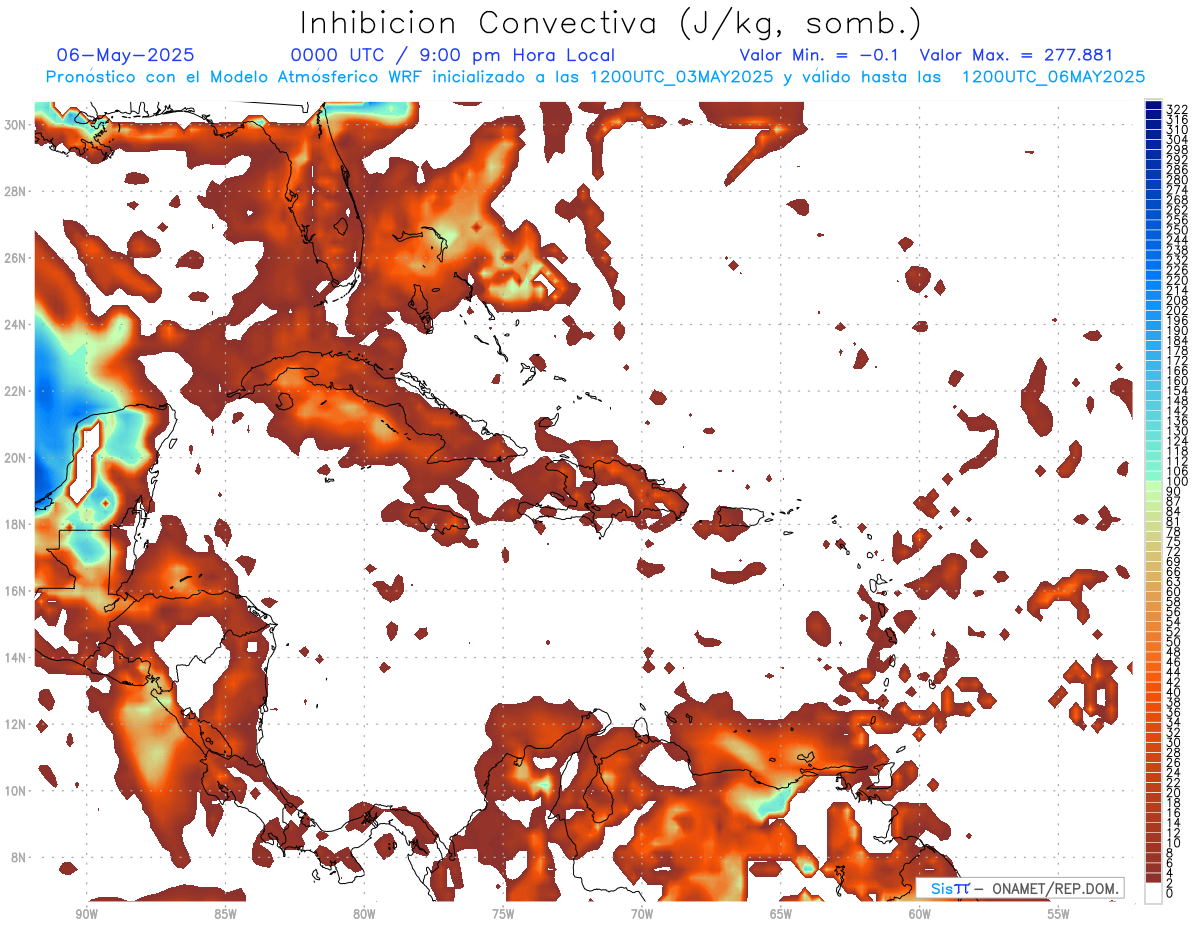Click the '0' colorbar value label
1200x927 pixels.
pyautogui.click(x=1170, y=893)
